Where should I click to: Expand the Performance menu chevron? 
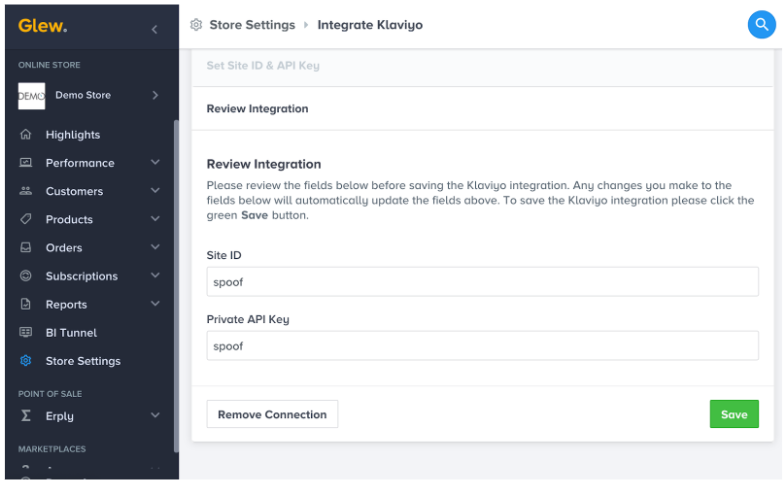[155, 162]
